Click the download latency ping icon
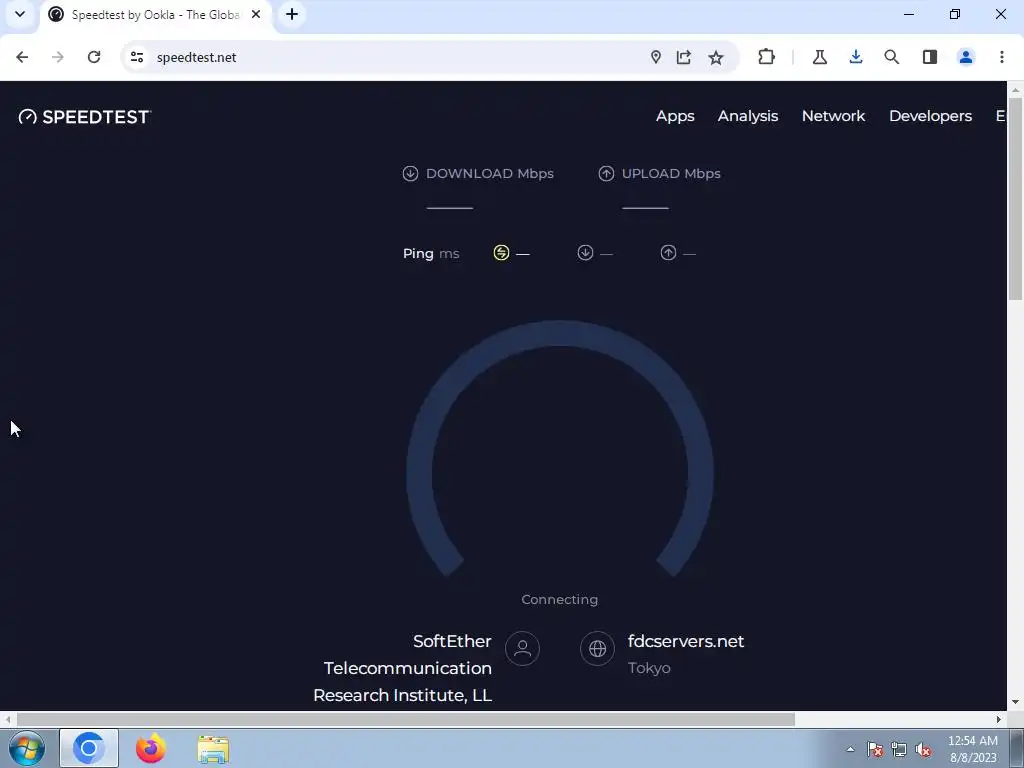The height and width of the screenshot is (768, 1024). pyautogui.click(x=585, y=253)
